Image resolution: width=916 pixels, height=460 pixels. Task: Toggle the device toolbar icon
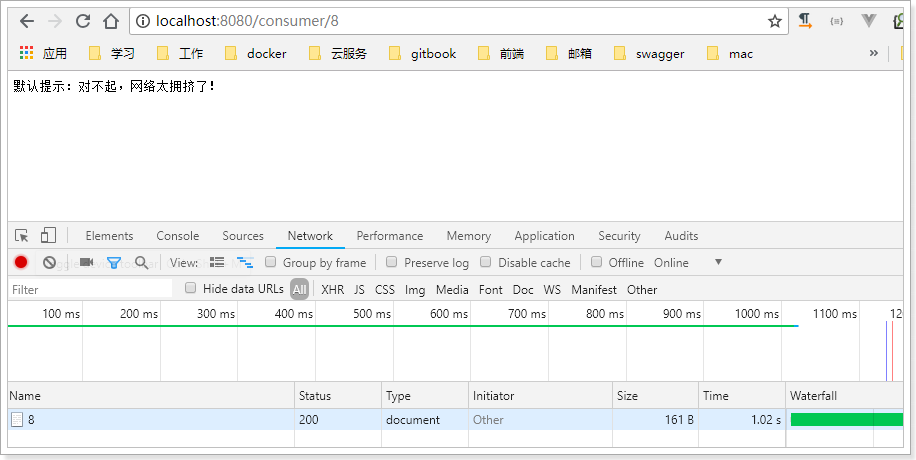[x=48, y=236]
